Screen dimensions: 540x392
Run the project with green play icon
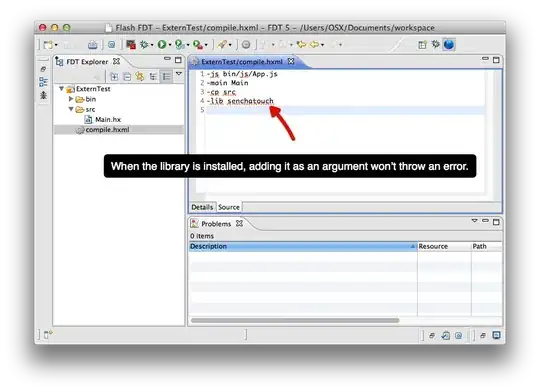click(x=162, y=44)
